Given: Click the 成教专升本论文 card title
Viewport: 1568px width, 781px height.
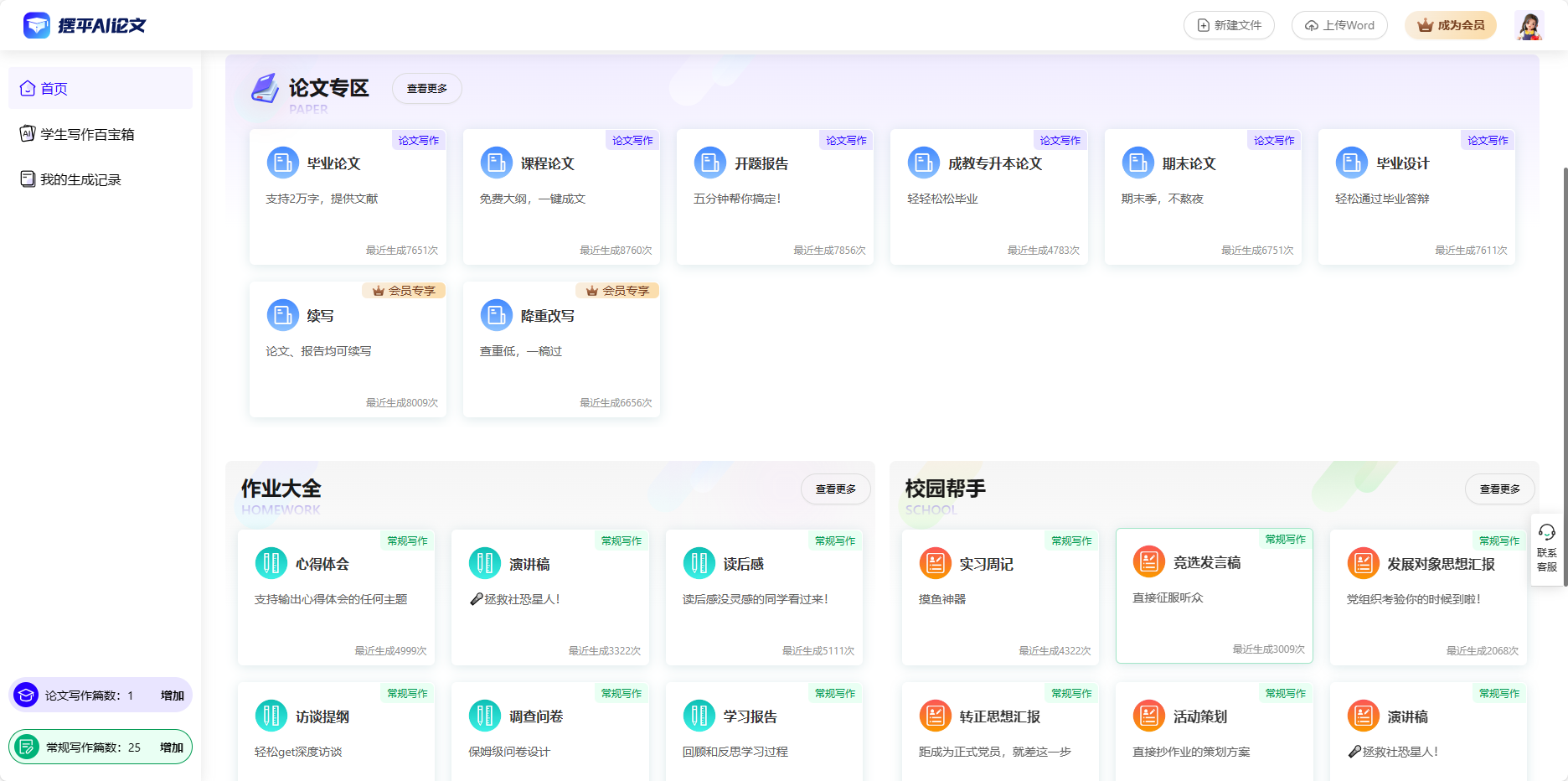Looking at the screenshot, I should tap(995, 163).
